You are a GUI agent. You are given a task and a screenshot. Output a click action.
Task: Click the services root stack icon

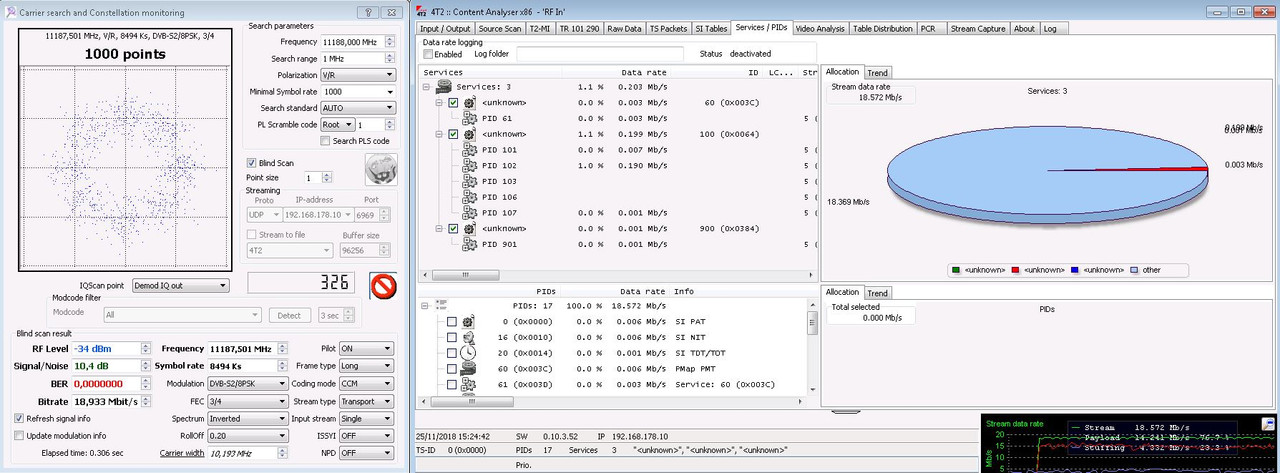pyautogui.click(x=445, y=87)
